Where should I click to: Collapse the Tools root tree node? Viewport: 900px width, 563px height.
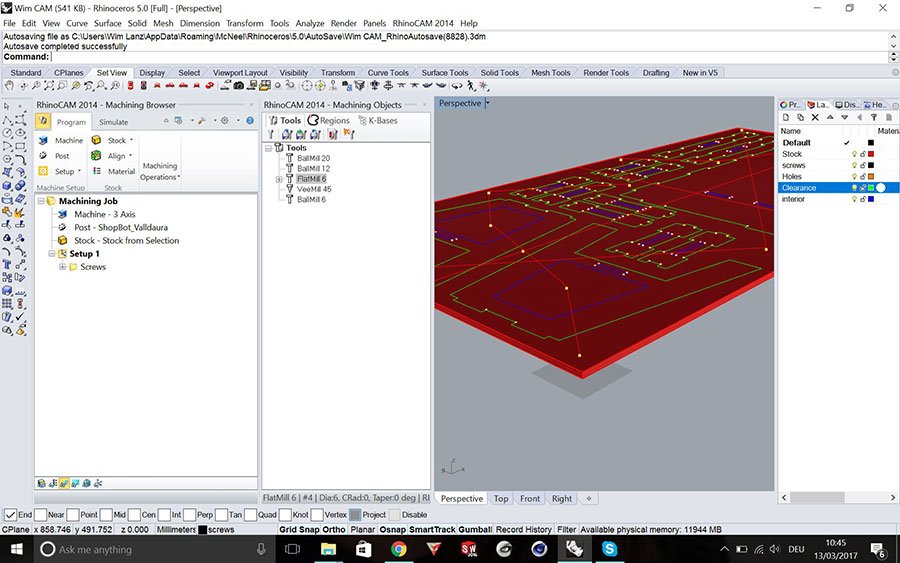(x=268, y=148)
